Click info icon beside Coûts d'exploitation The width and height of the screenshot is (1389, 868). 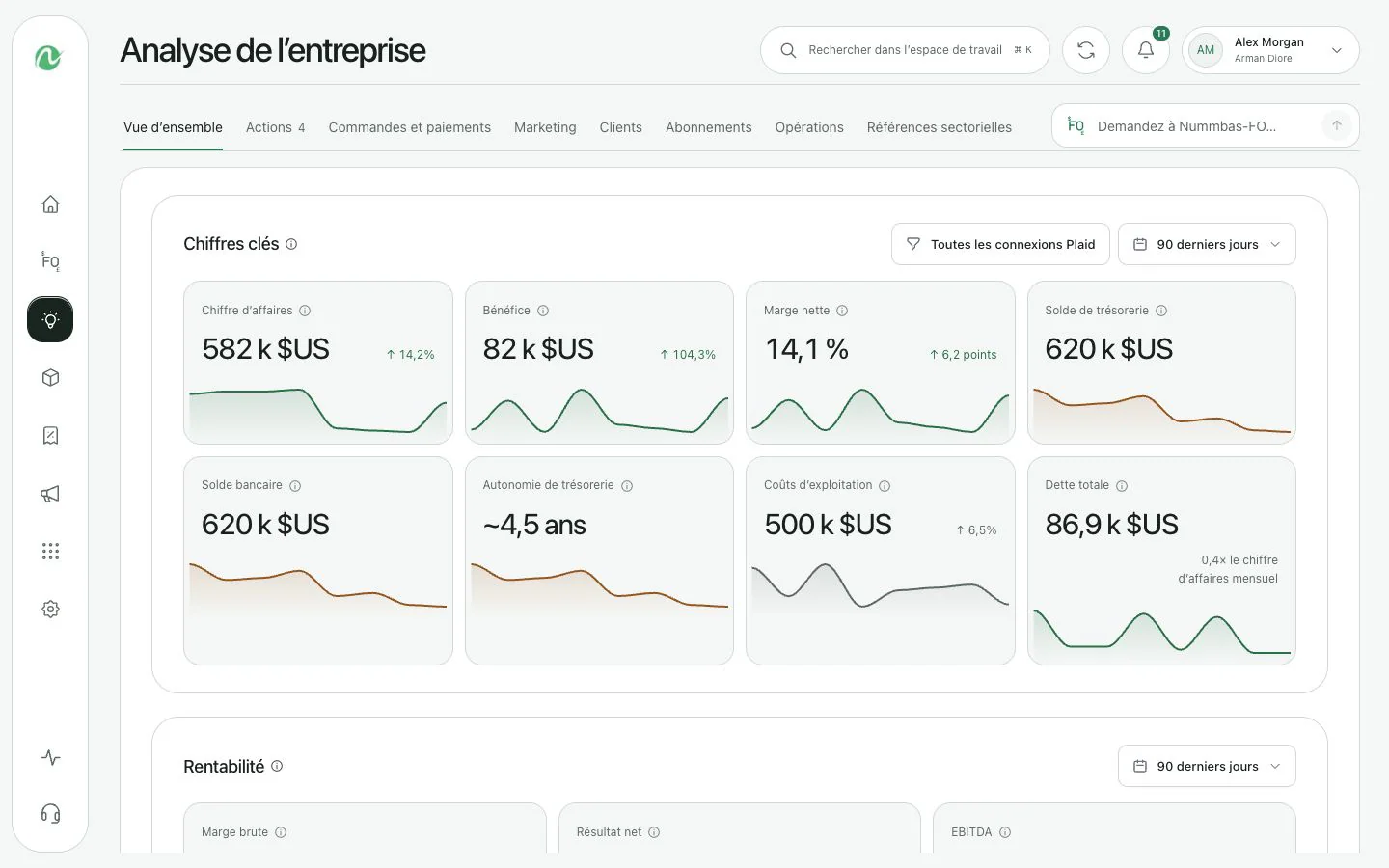[x=885, y=486]
